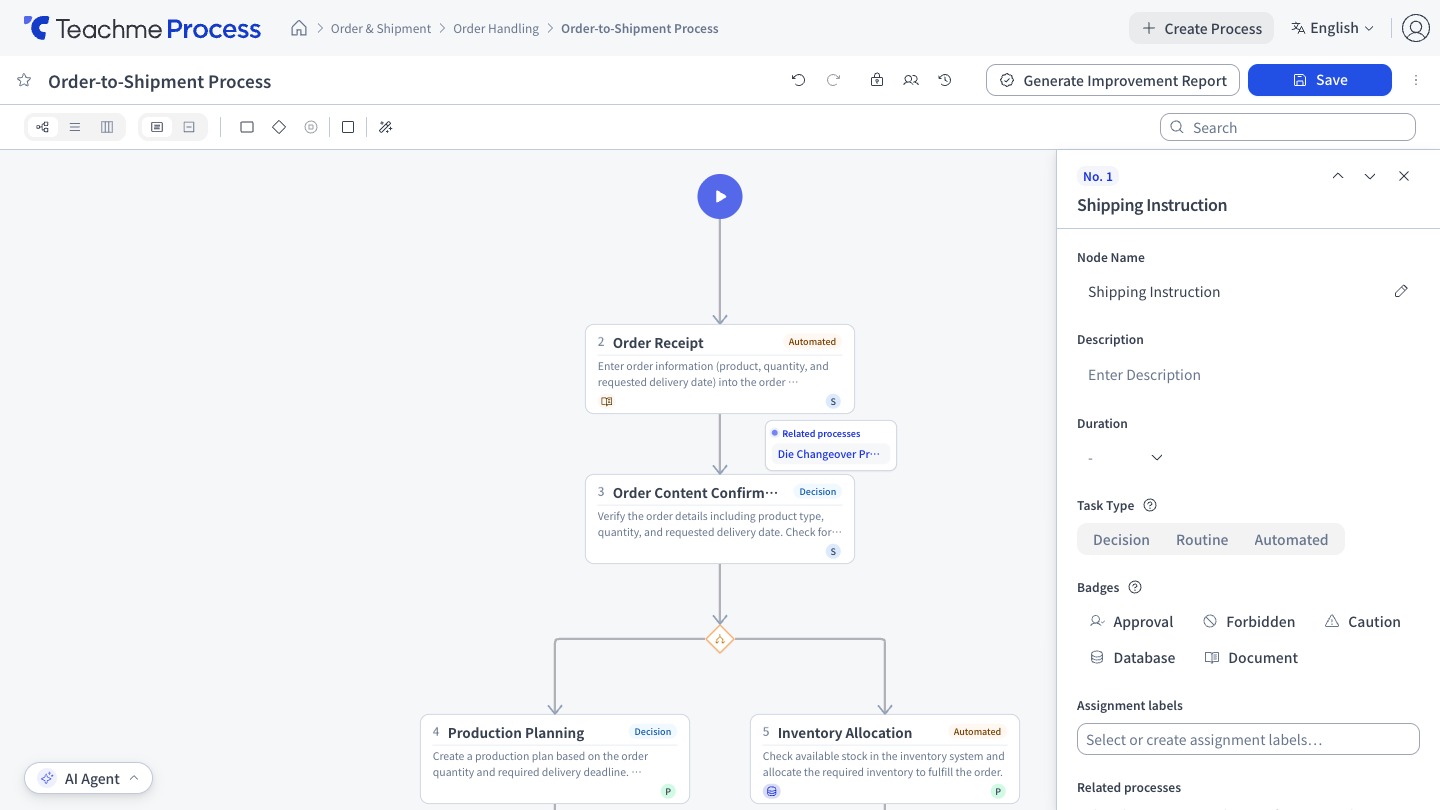Click the redo arrow icon
Image resolution: width=1440 pixels, height=810 pixels.
833,80
